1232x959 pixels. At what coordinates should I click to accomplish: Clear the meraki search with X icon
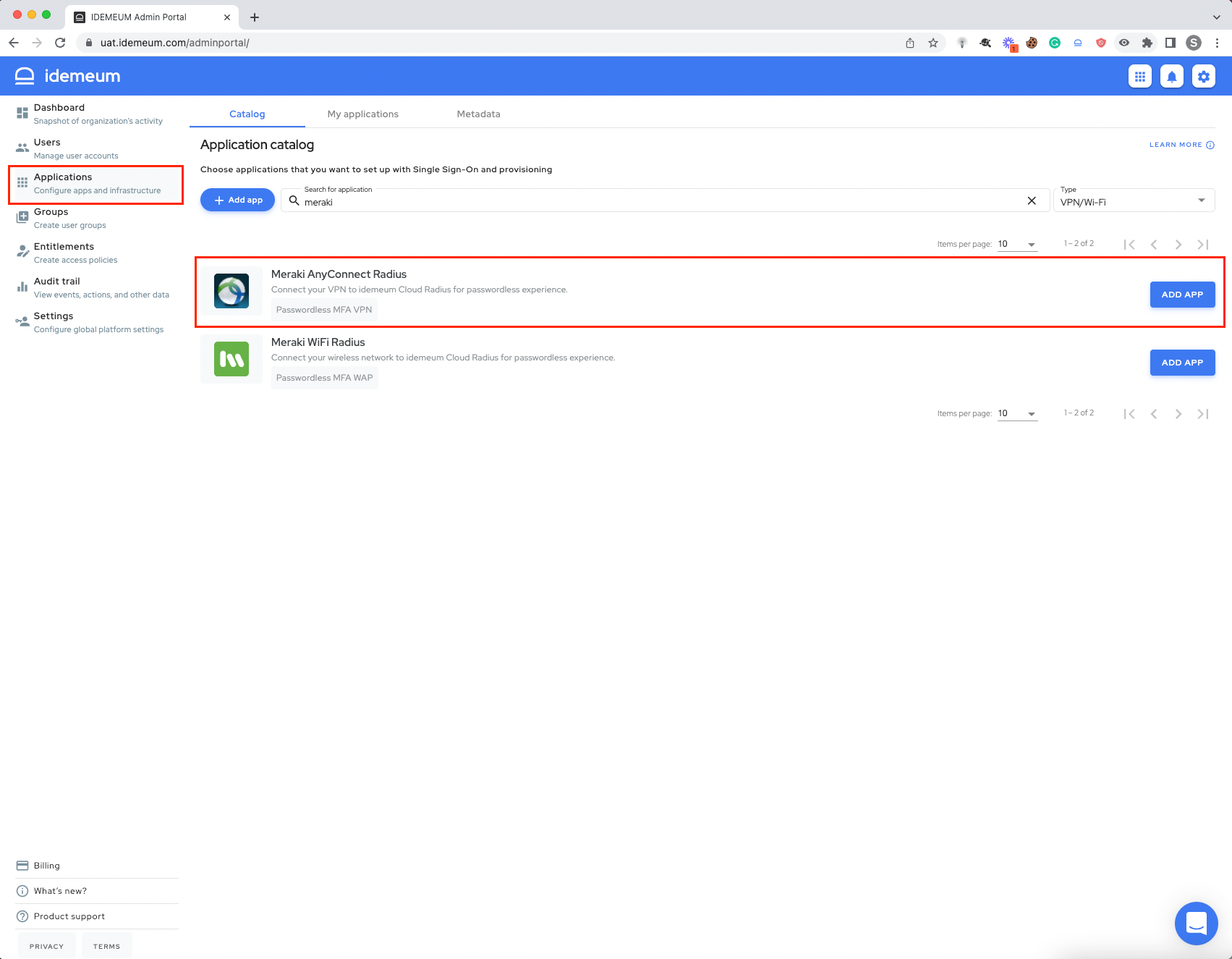(x=1032, y=200)
